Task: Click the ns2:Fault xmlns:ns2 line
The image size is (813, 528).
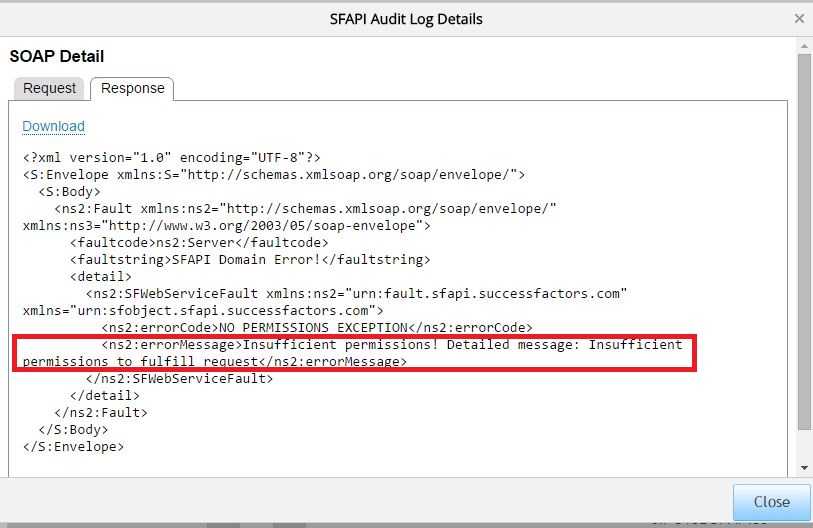Action: (x=305, y=209)
